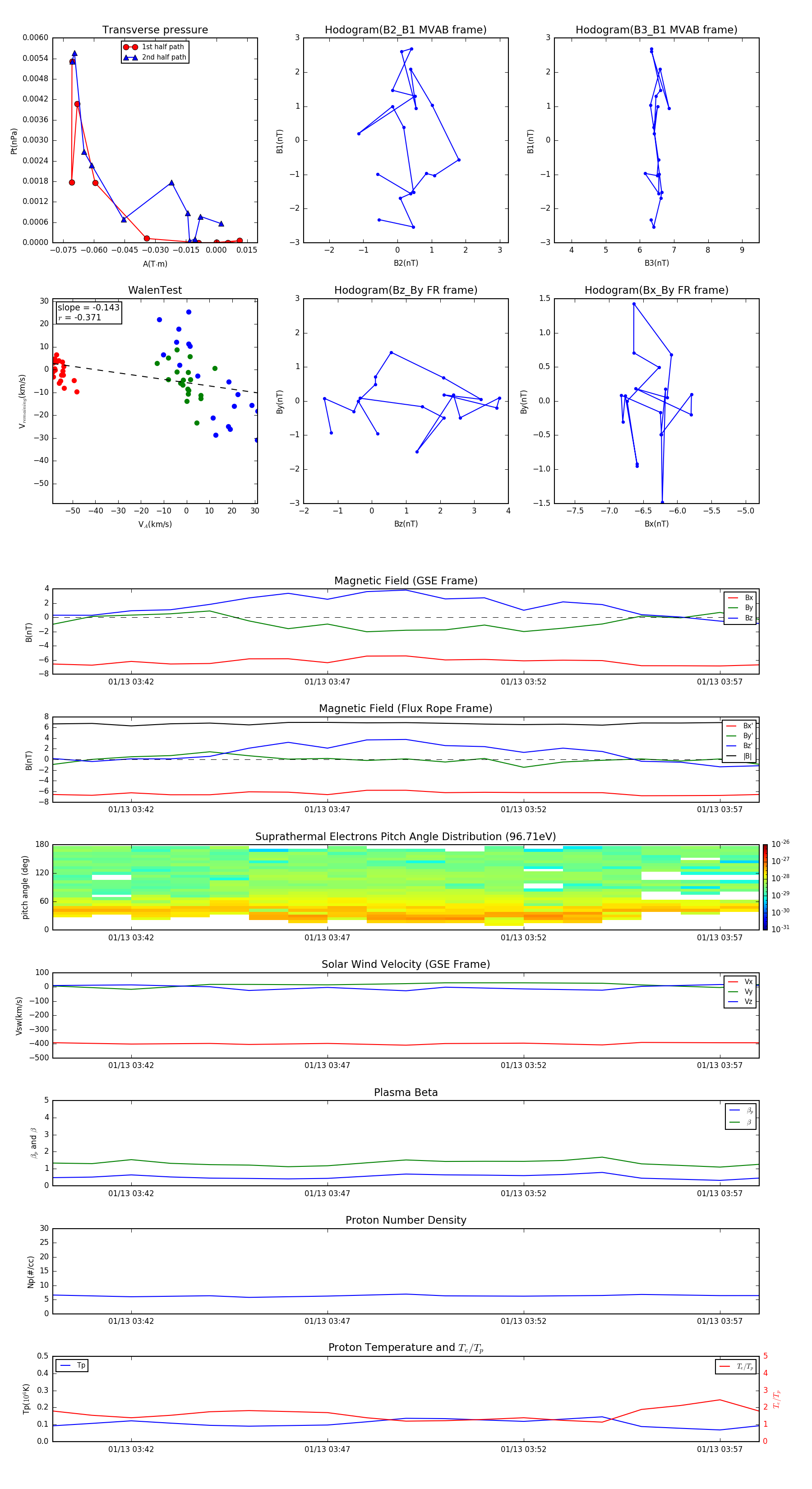Select the βp entry in Plasma Beta legend
Viewport: 812px width, 1489px height.
point(741,1110)
